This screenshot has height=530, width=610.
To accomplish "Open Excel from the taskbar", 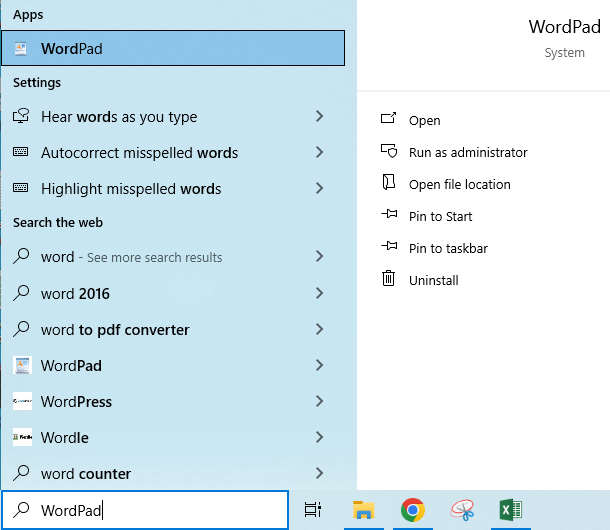I will (x=511, y=510).
